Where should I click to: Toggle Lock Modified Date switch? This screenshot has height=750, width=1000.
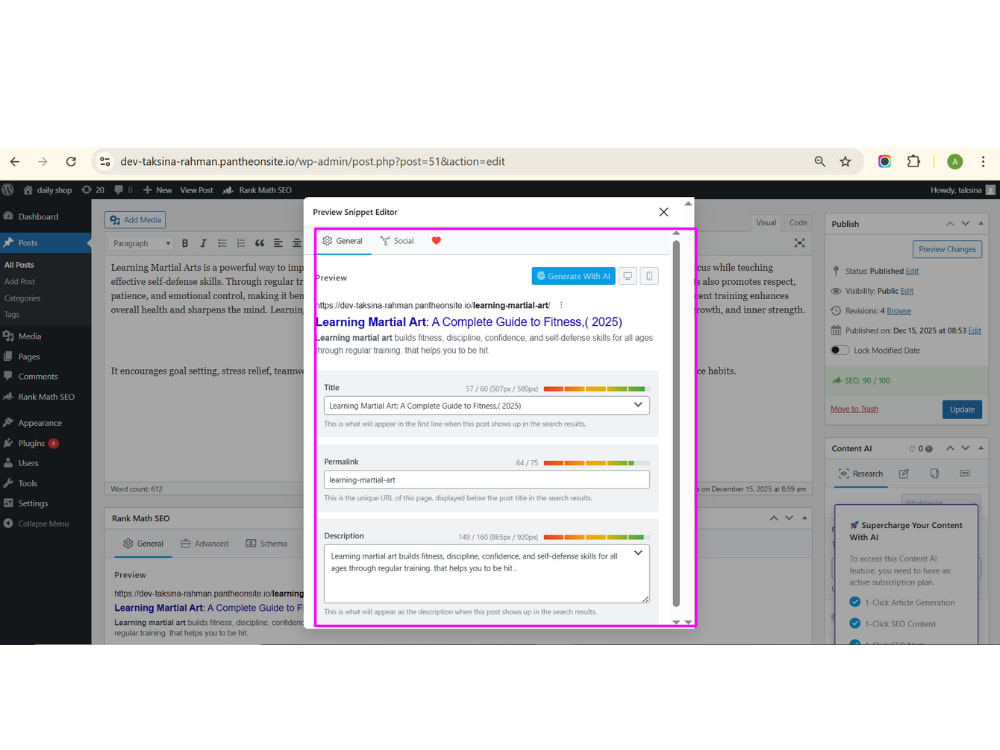tap(840, 350)
